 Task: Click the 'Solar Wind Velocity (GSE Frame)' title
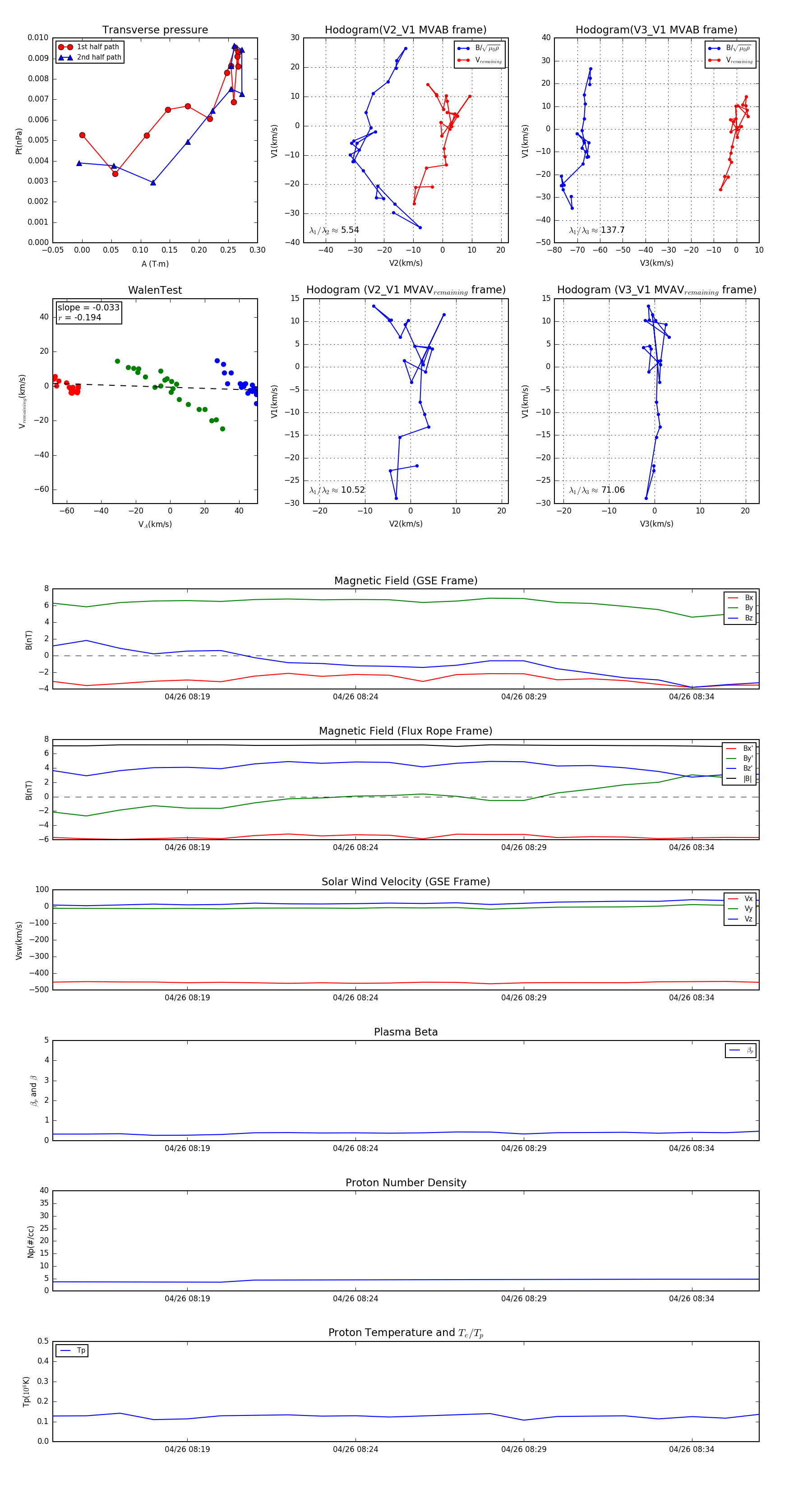point(406,882)
